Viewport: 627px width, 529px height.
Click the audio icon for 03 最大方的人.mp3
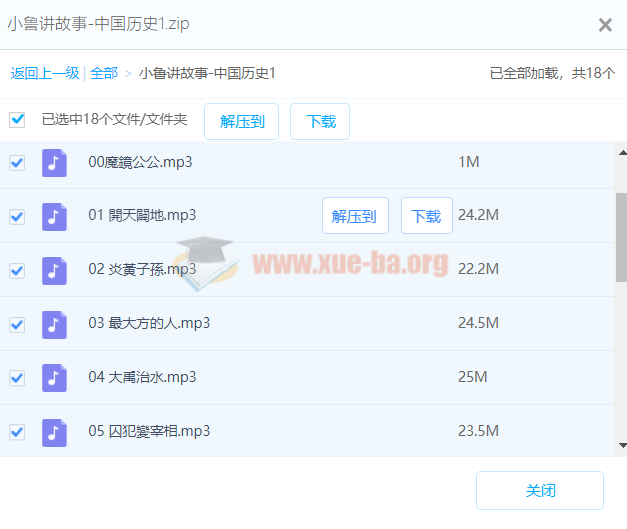click(x=54, y=324)
